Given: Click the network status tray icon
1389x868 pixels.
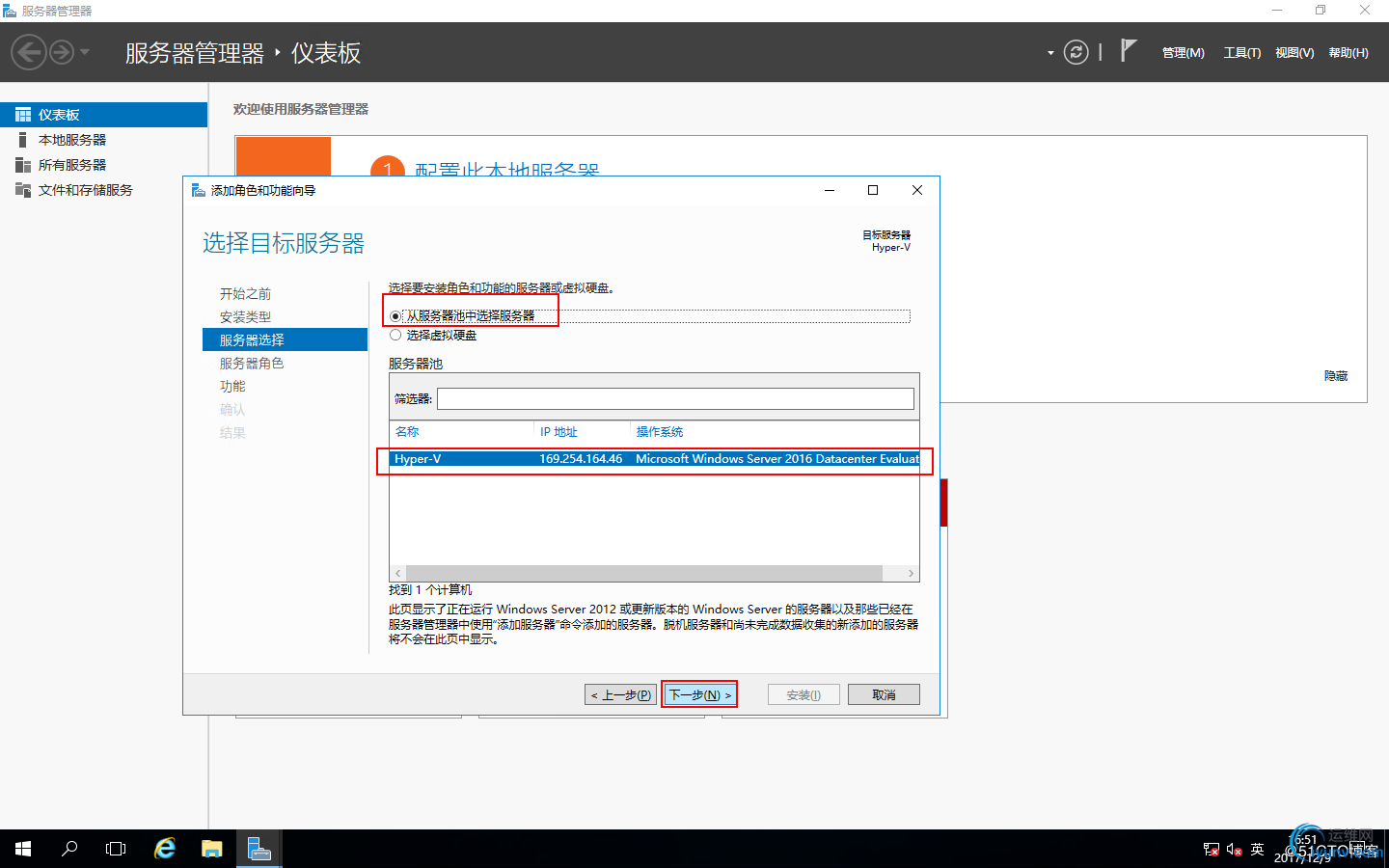Looking at the screenshot, I should [x=1212, y=850].
